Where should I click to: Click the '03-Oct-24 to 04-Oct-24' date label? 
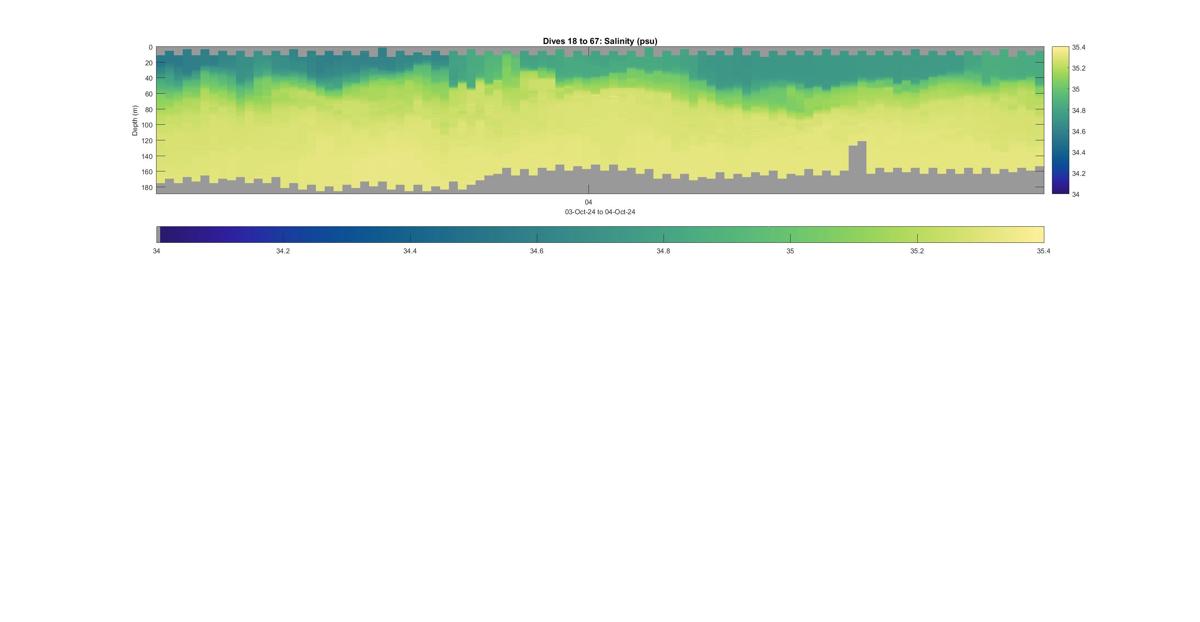coord(600,212)
